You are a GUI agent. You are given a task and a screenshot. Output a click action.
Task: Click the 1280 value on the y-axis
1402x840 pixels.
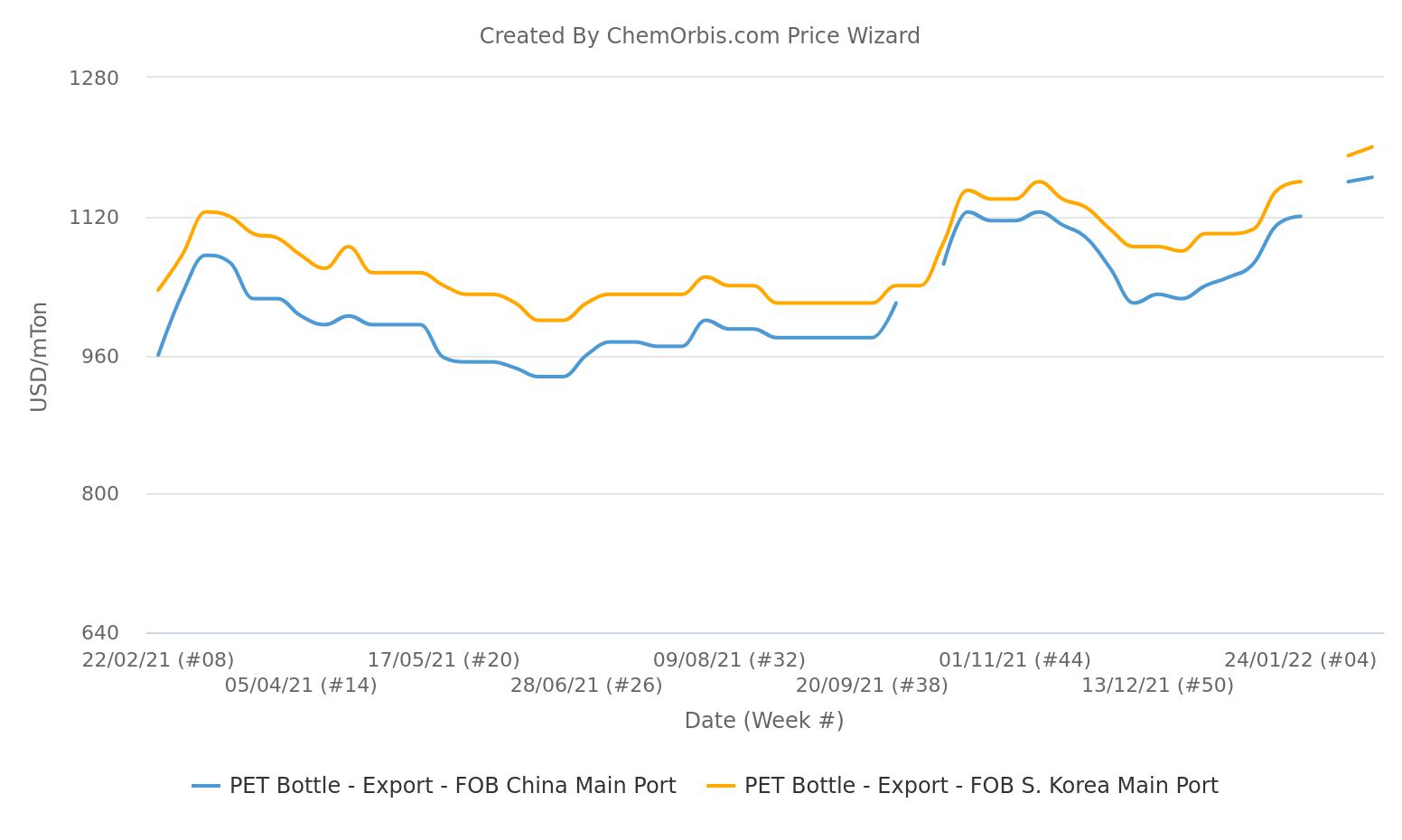94,78
